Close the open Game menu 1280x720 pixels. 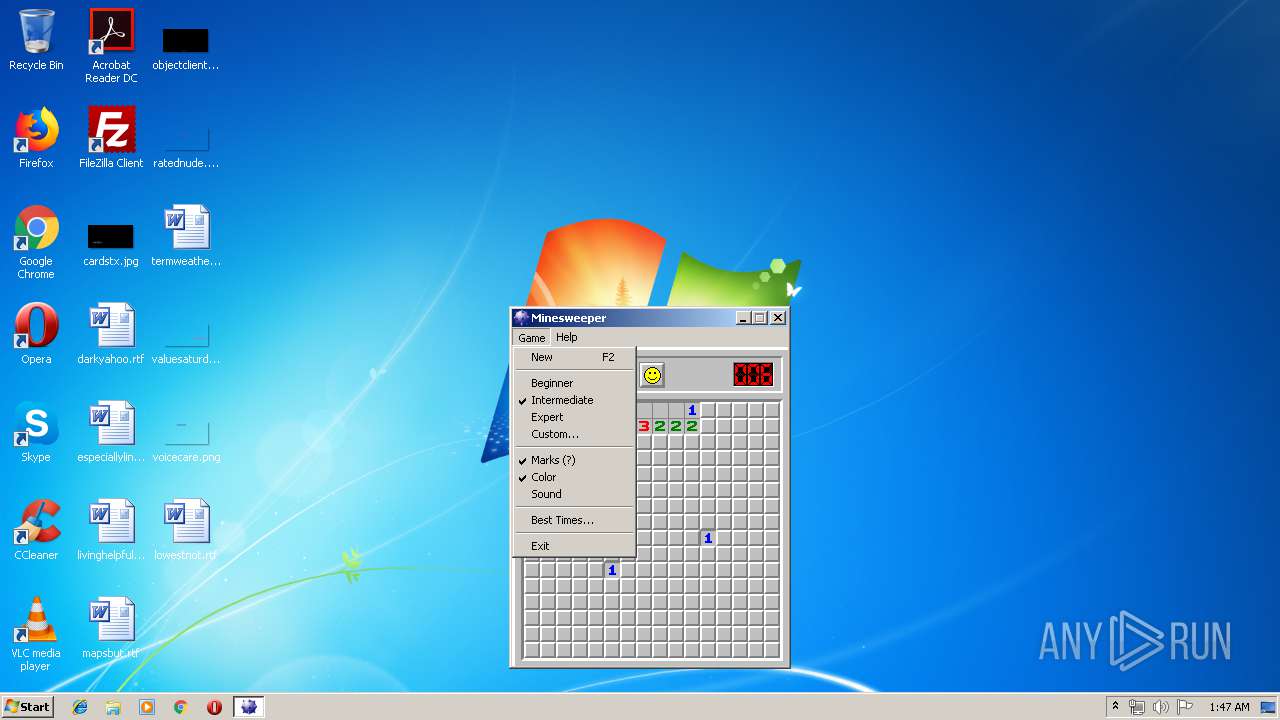pos(531,338)
